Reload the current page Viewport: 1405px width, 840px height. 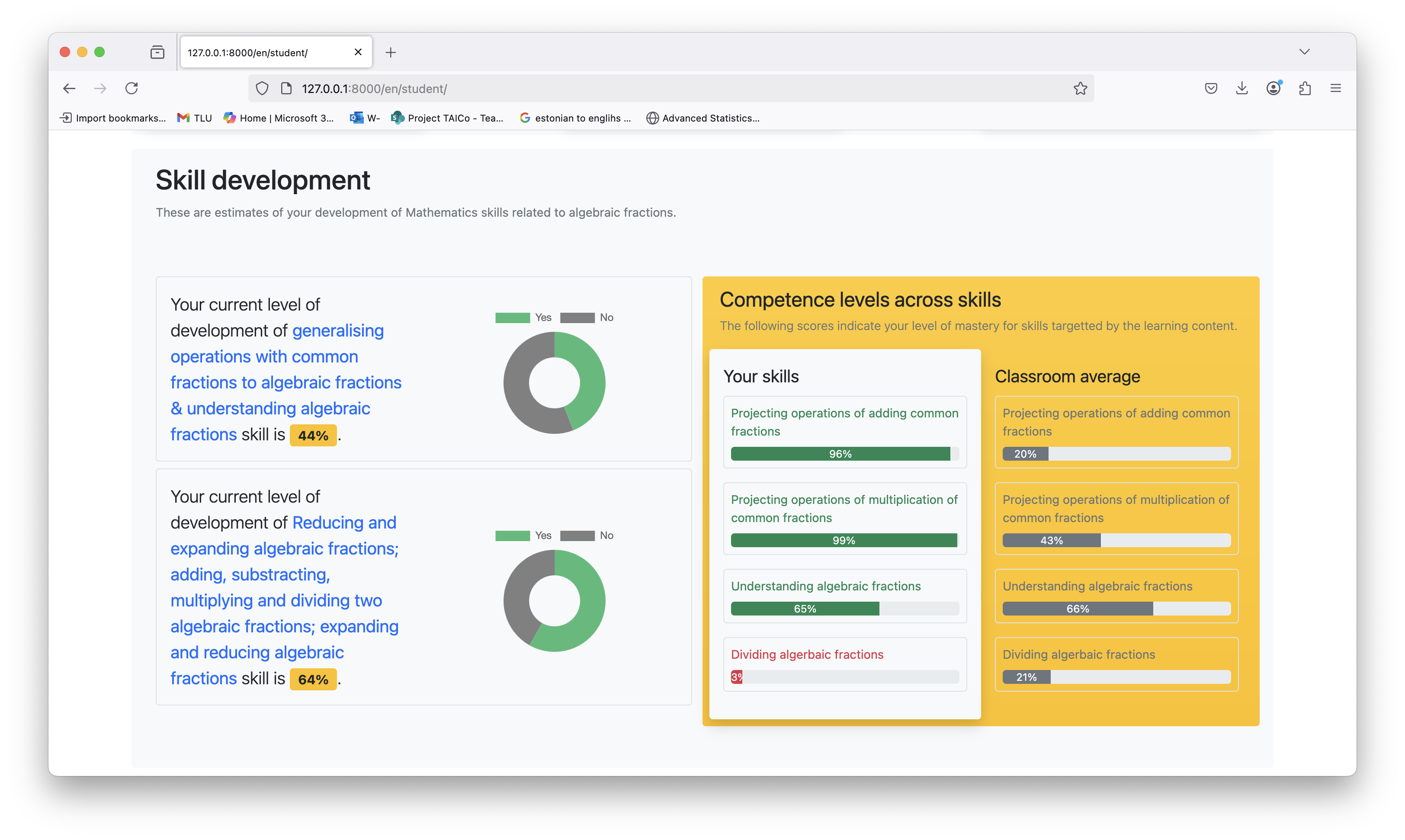click(132, 88)
